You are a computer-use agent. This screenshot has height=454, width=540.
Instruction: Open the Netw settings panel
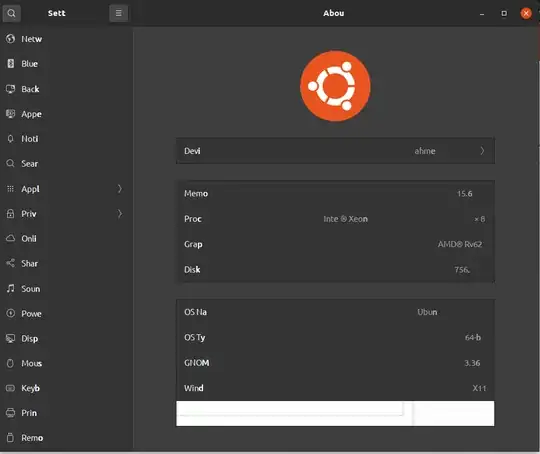pyautogui.click(x=67, y=39)
